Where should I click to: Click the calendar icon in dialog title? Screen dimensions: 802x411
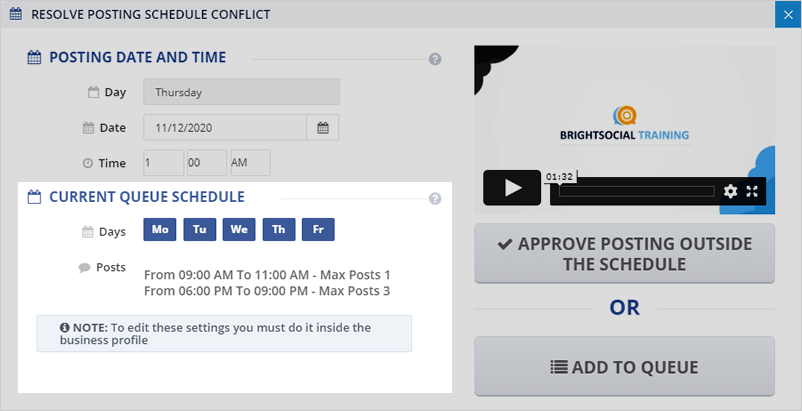[15, 15]
